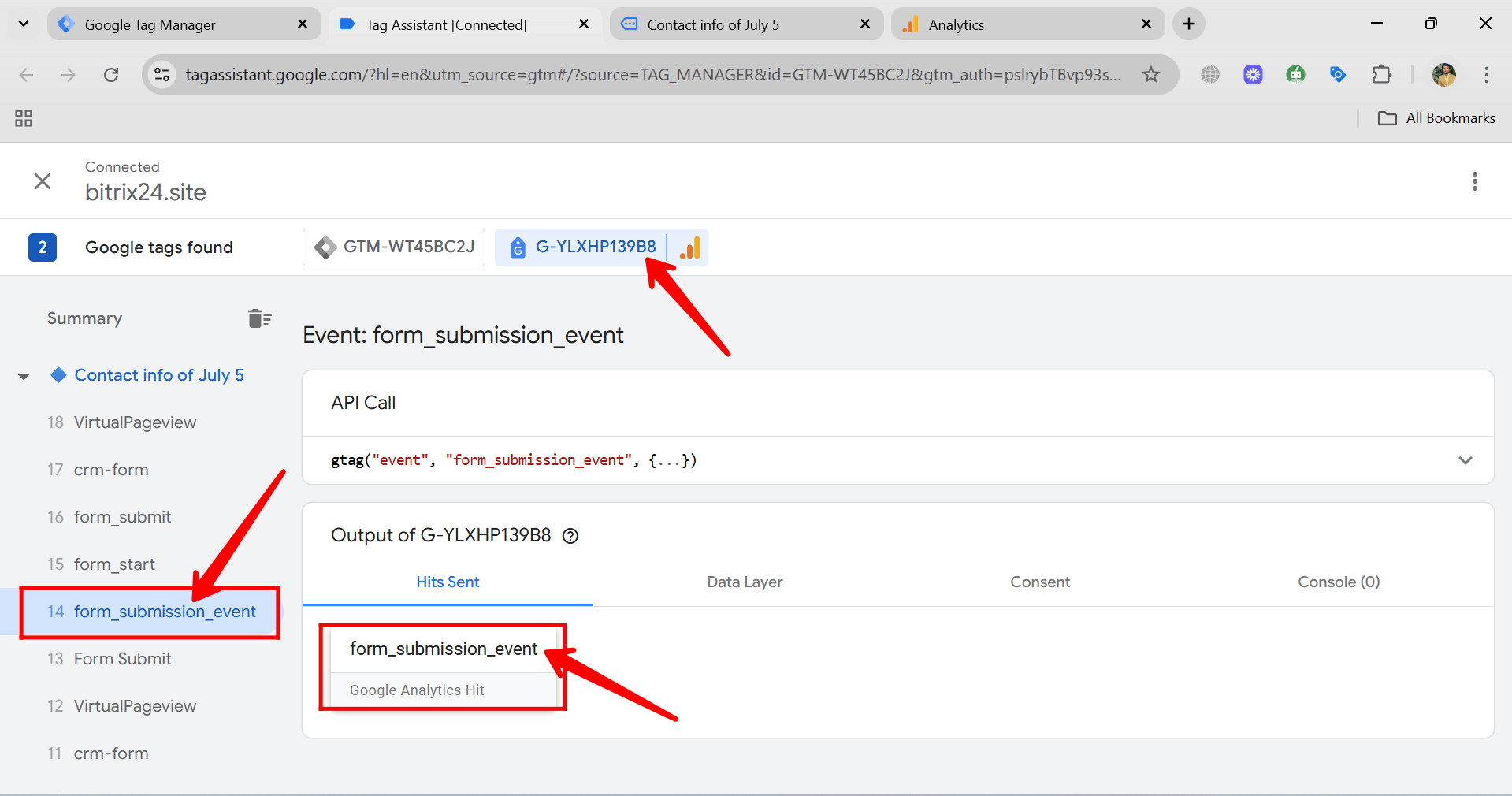
Task: Close the Analytics browser tab
Action: (1146, 24)
